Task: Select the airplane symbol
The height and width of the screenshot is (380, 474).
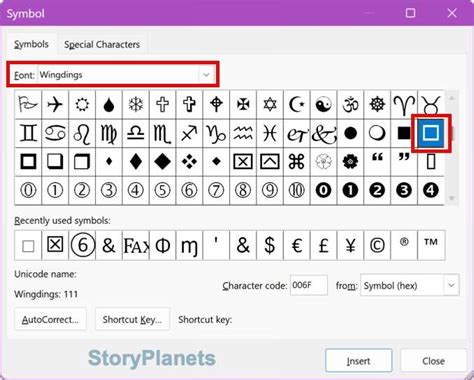Action: pos(55,104)
